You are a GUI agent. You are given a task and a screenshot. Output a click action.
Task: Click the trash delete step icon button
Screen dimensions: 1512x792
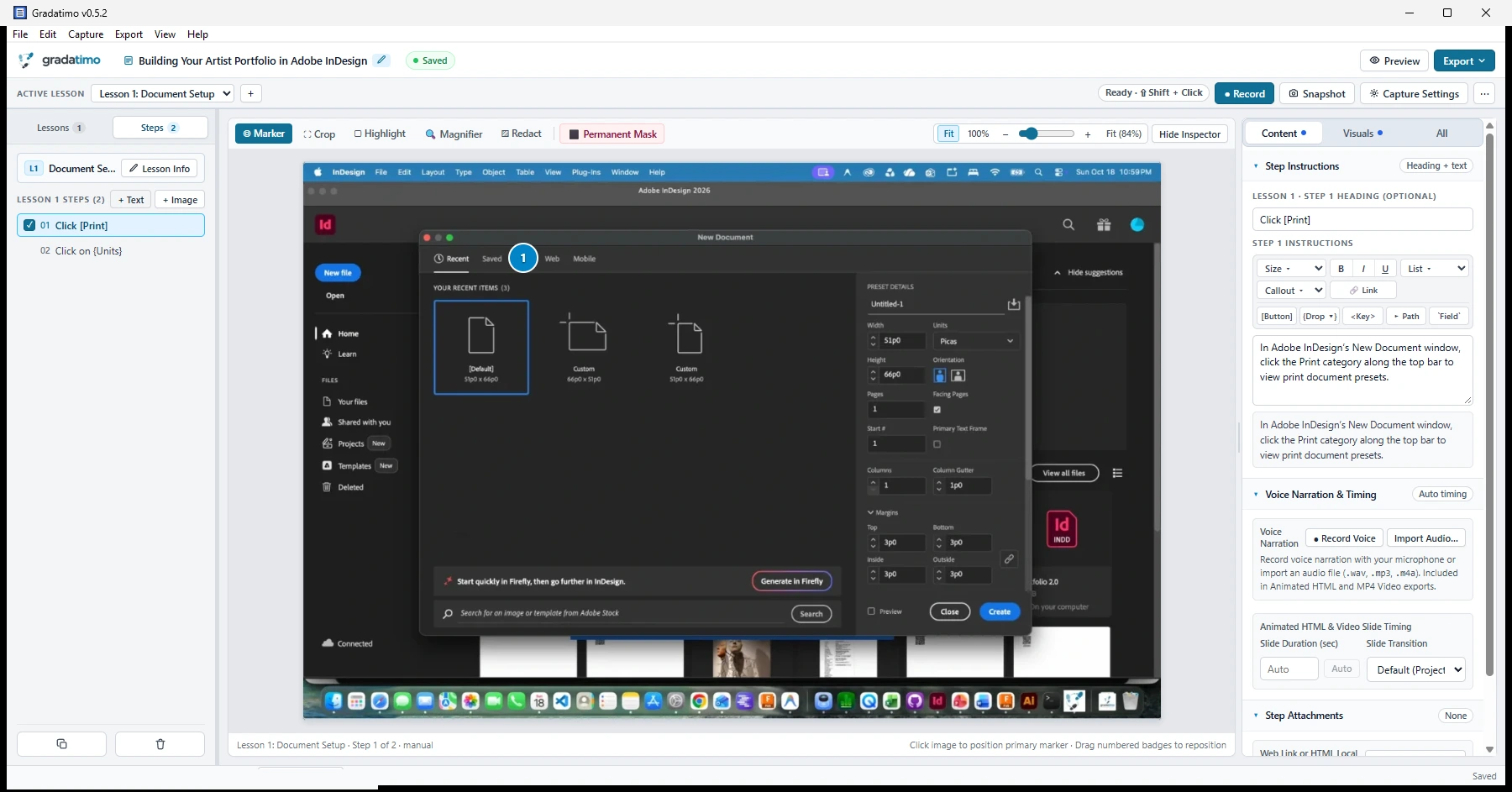160,744
